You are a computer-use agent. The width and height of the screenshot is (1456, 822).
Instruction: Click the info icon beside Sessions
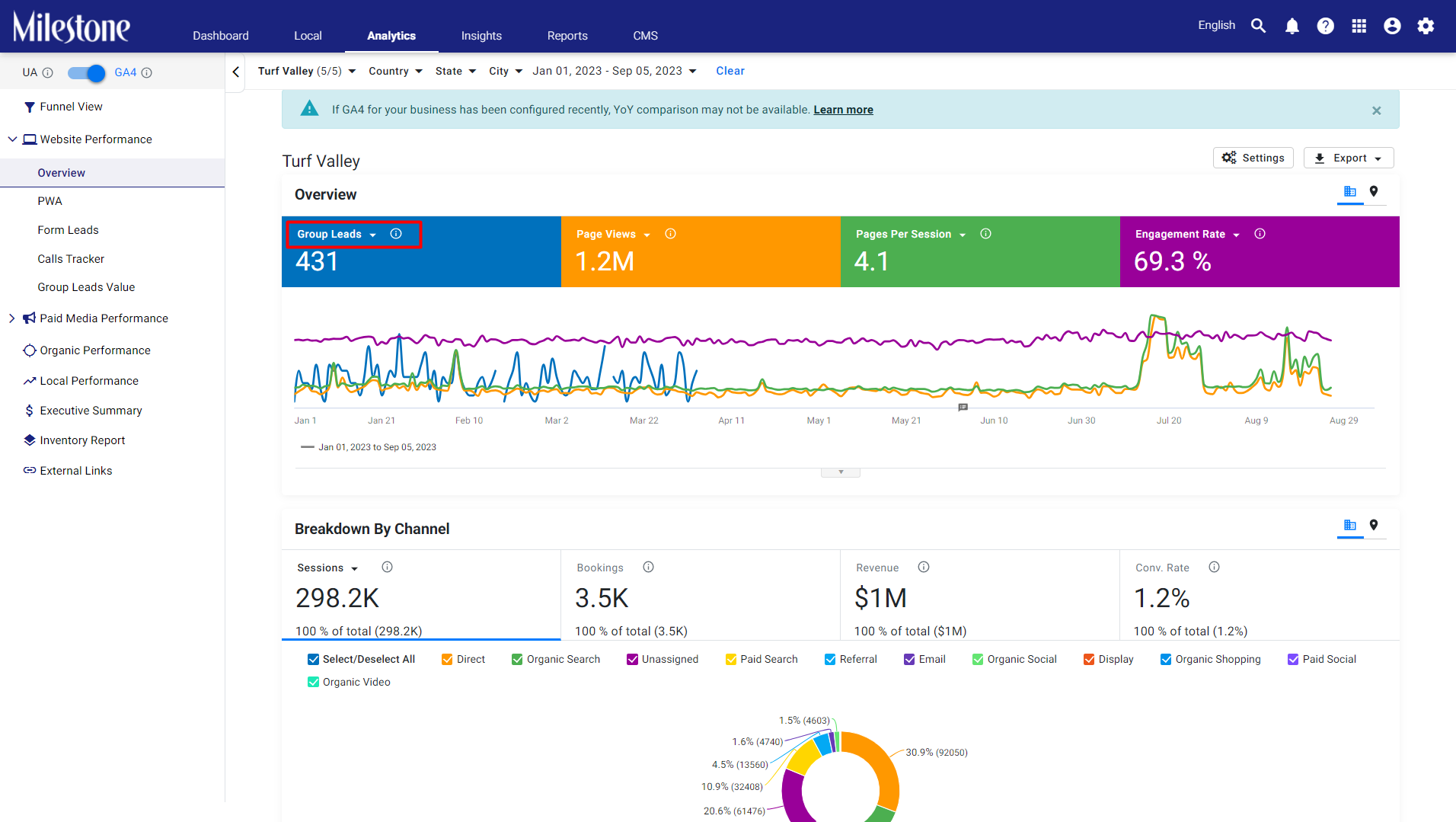point(388,567)
